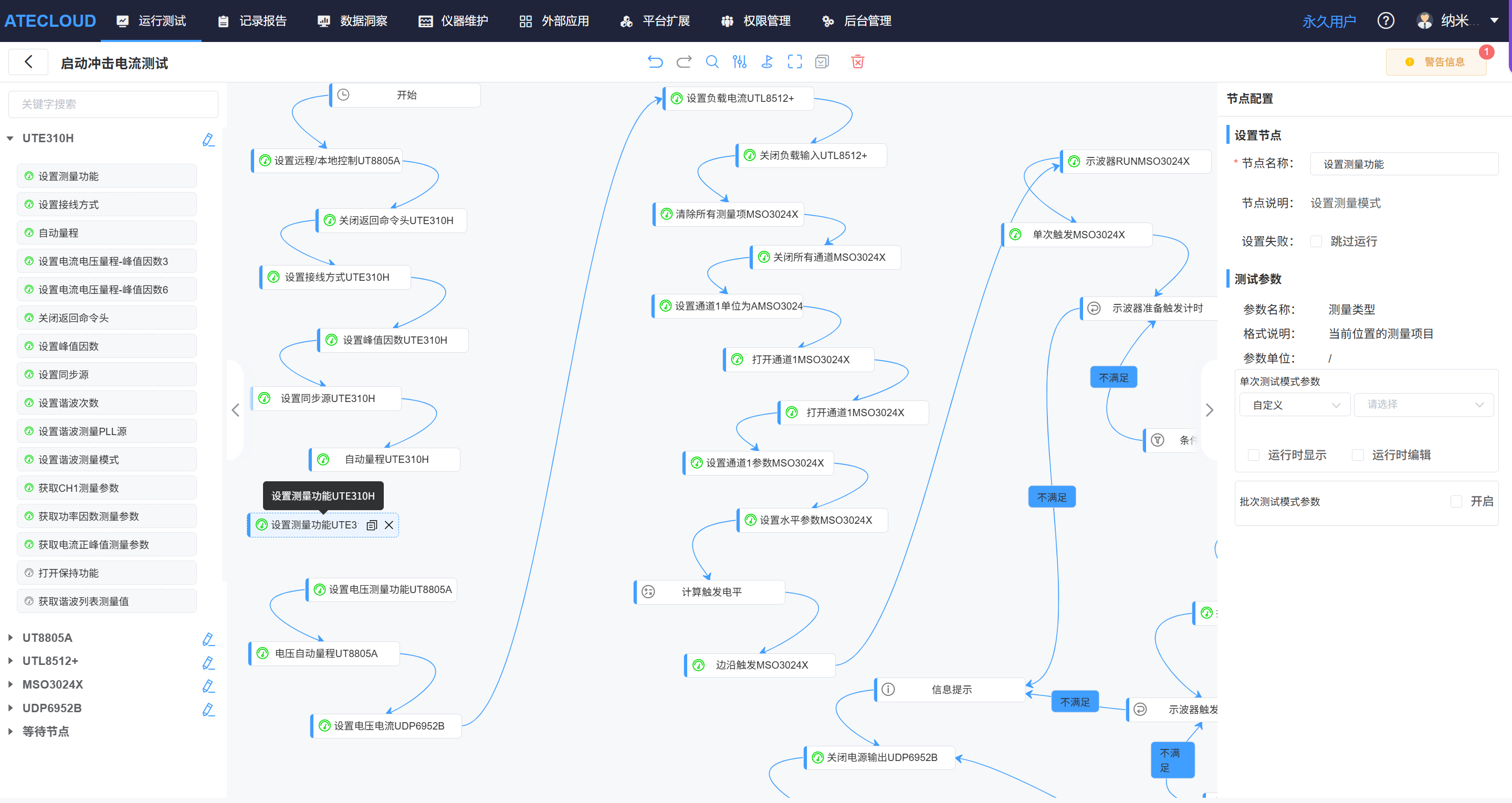The height and width of the screenshot is (803, 1512).
Task: Open the 自定义 dropdown
Action: pos(1295,405)
